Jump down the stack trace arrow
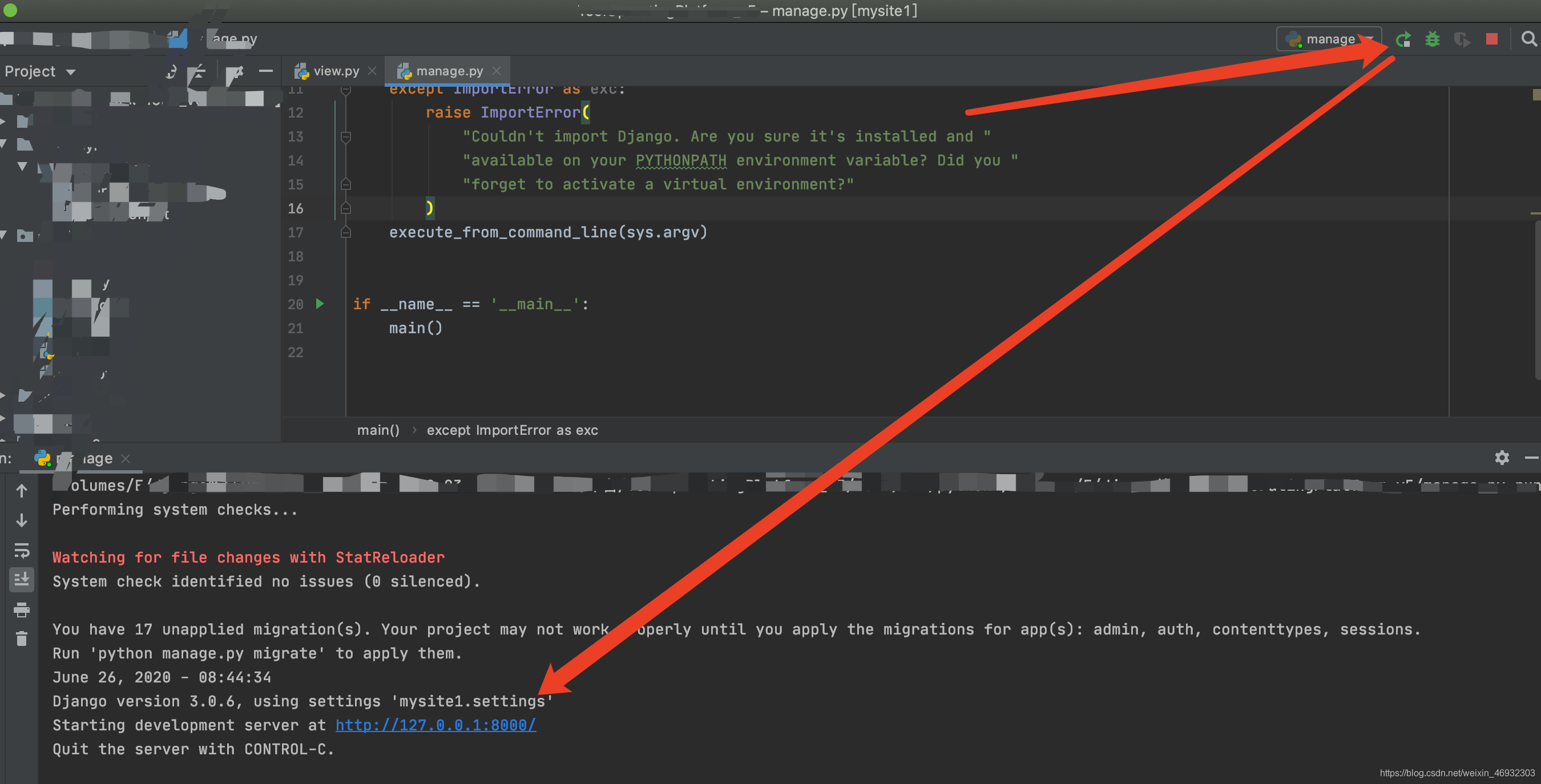 tap(22, 521)
